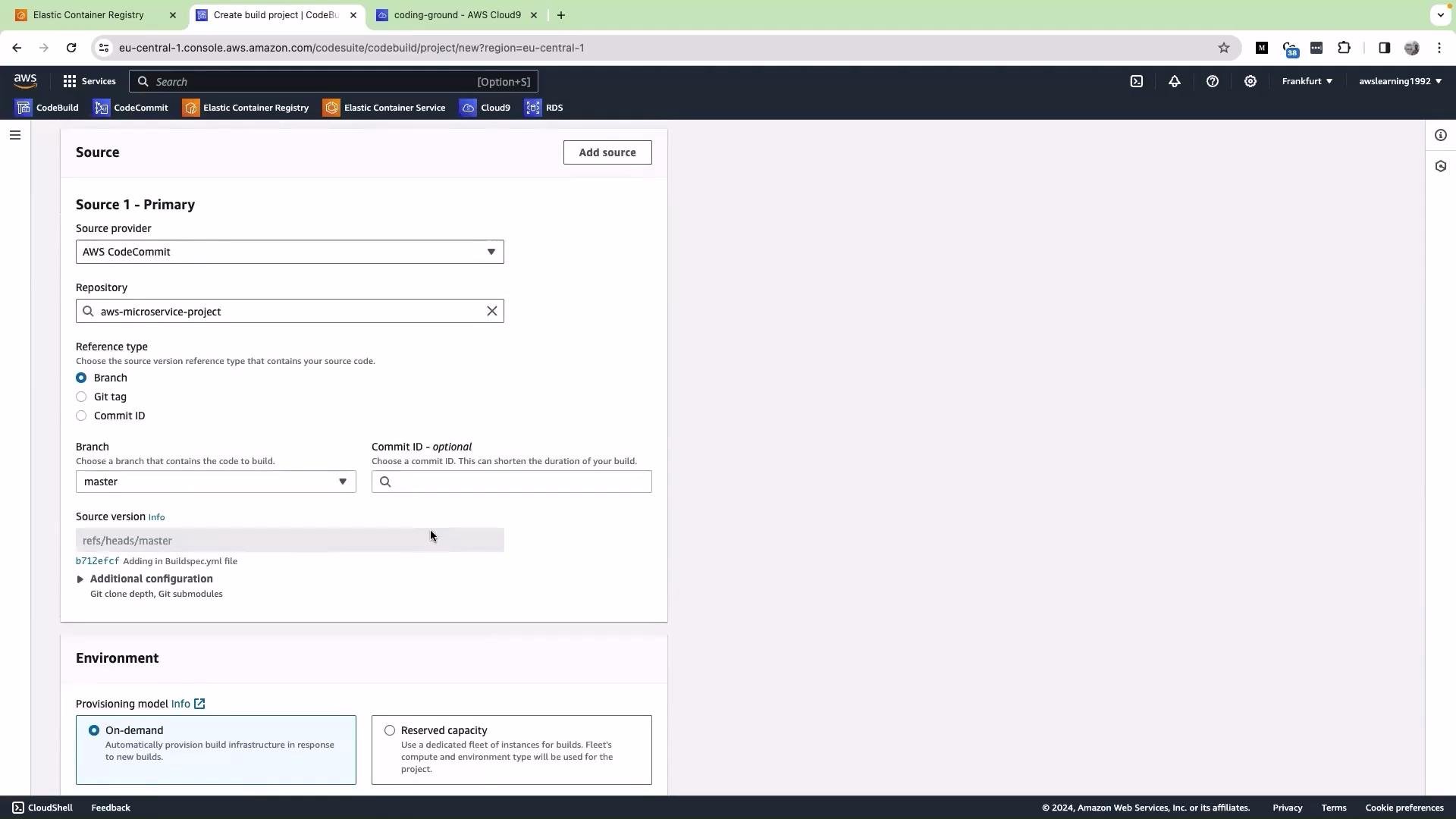Close the Elastic Container Registry tab

coord(173,15)
